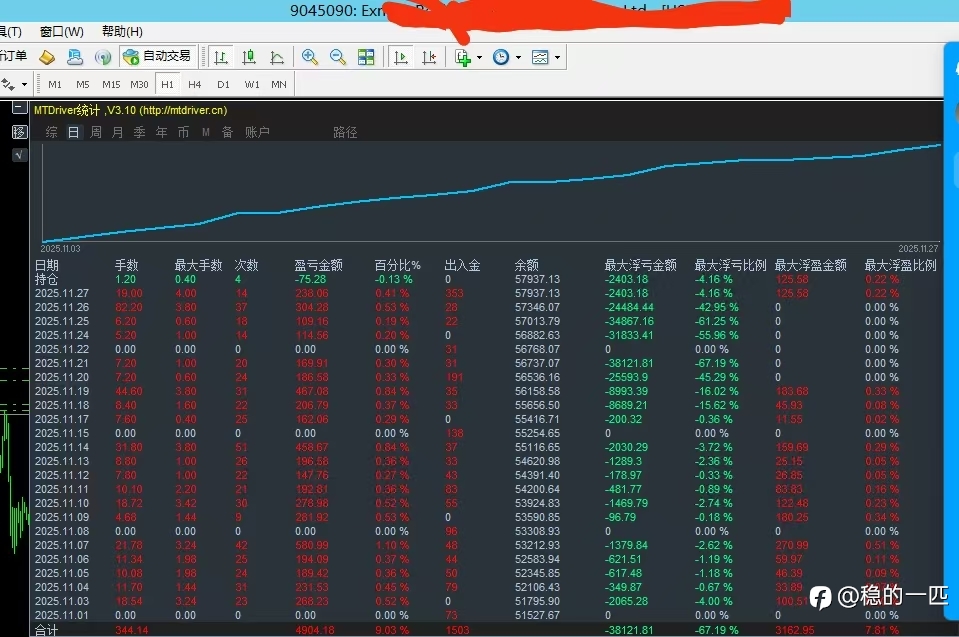This screenshot has height=637, width=959.
Task: Click the add indicator icon
Action: click(x=463, y=57)
